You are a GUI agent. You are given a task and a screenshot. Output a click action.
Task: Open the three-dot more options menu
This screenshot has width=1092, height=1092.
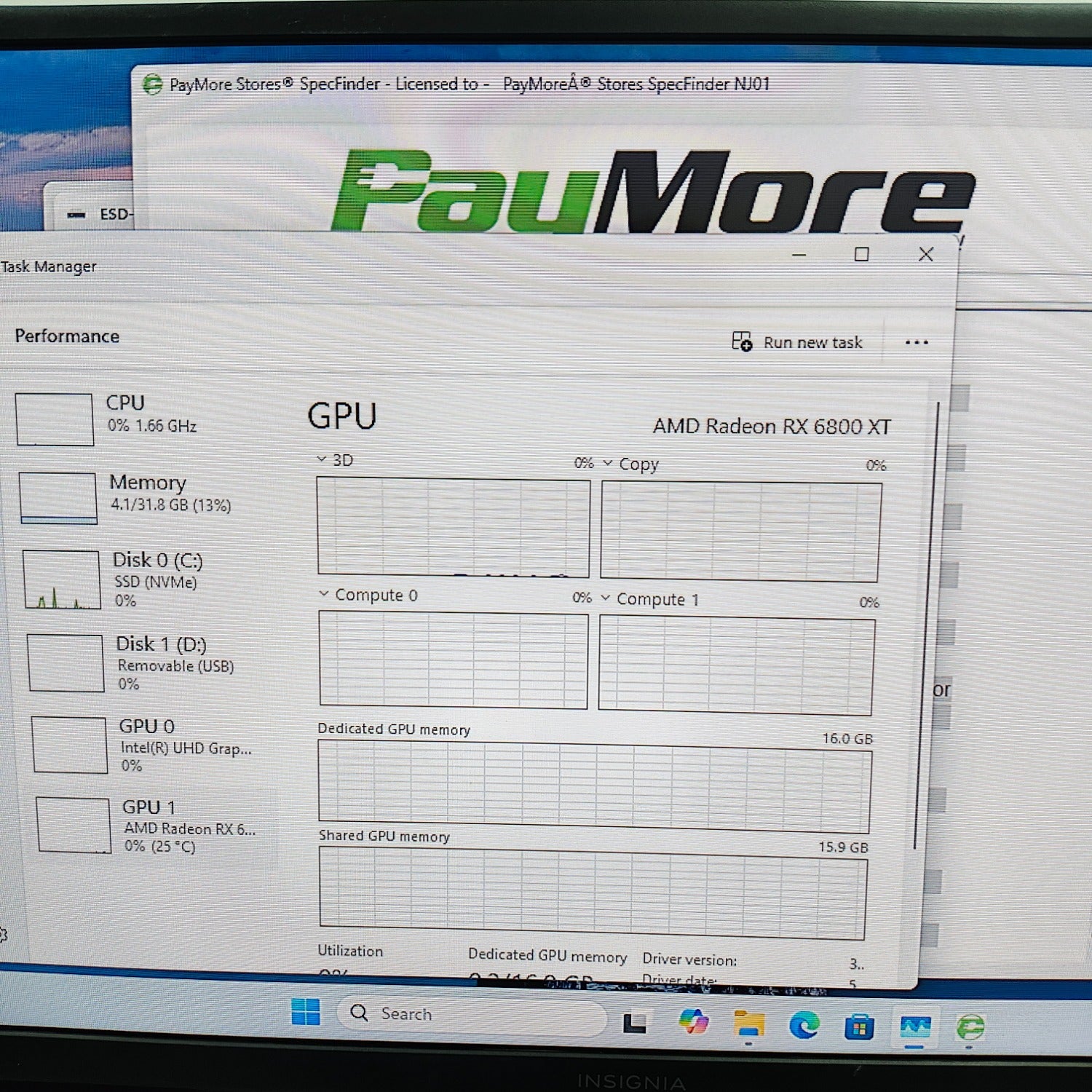click(917, 343)
